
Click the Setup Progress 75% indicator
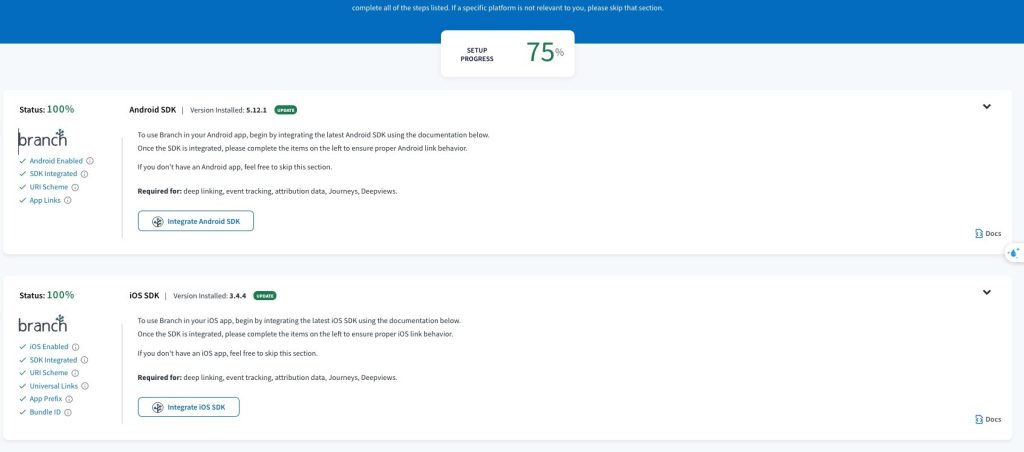tap(508, 53)
